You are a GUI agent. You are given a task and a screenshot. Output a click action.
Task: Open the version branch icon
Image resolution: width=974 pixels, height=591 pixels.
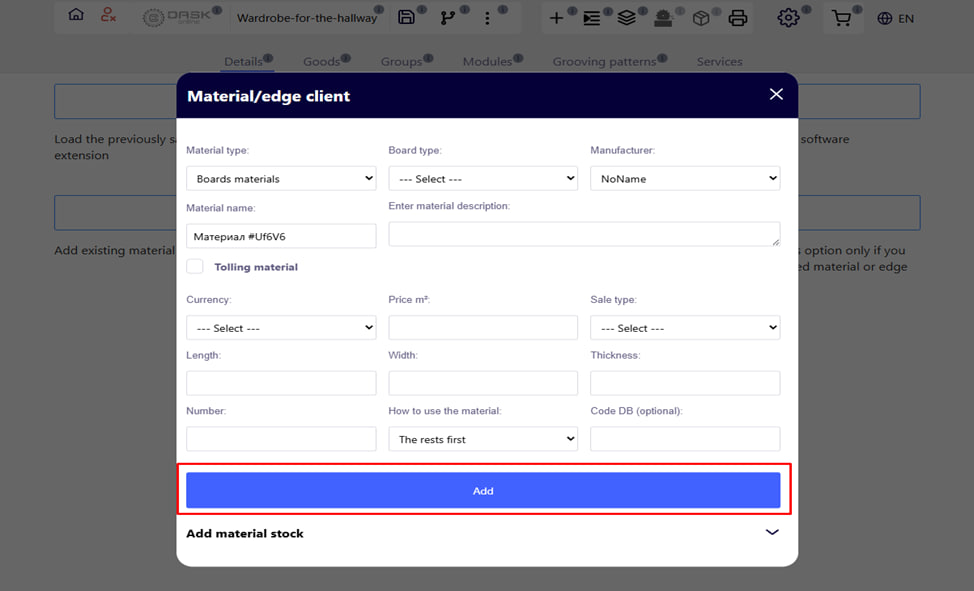coord(447,17)
